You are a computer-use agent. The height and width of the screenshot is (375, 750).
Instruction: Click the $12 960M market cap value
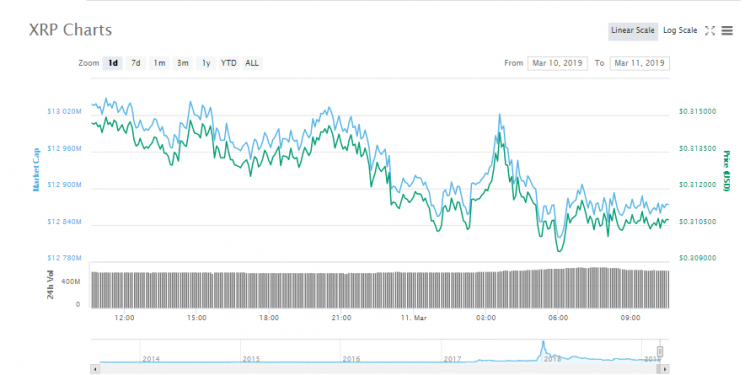[x=65, y=148]
